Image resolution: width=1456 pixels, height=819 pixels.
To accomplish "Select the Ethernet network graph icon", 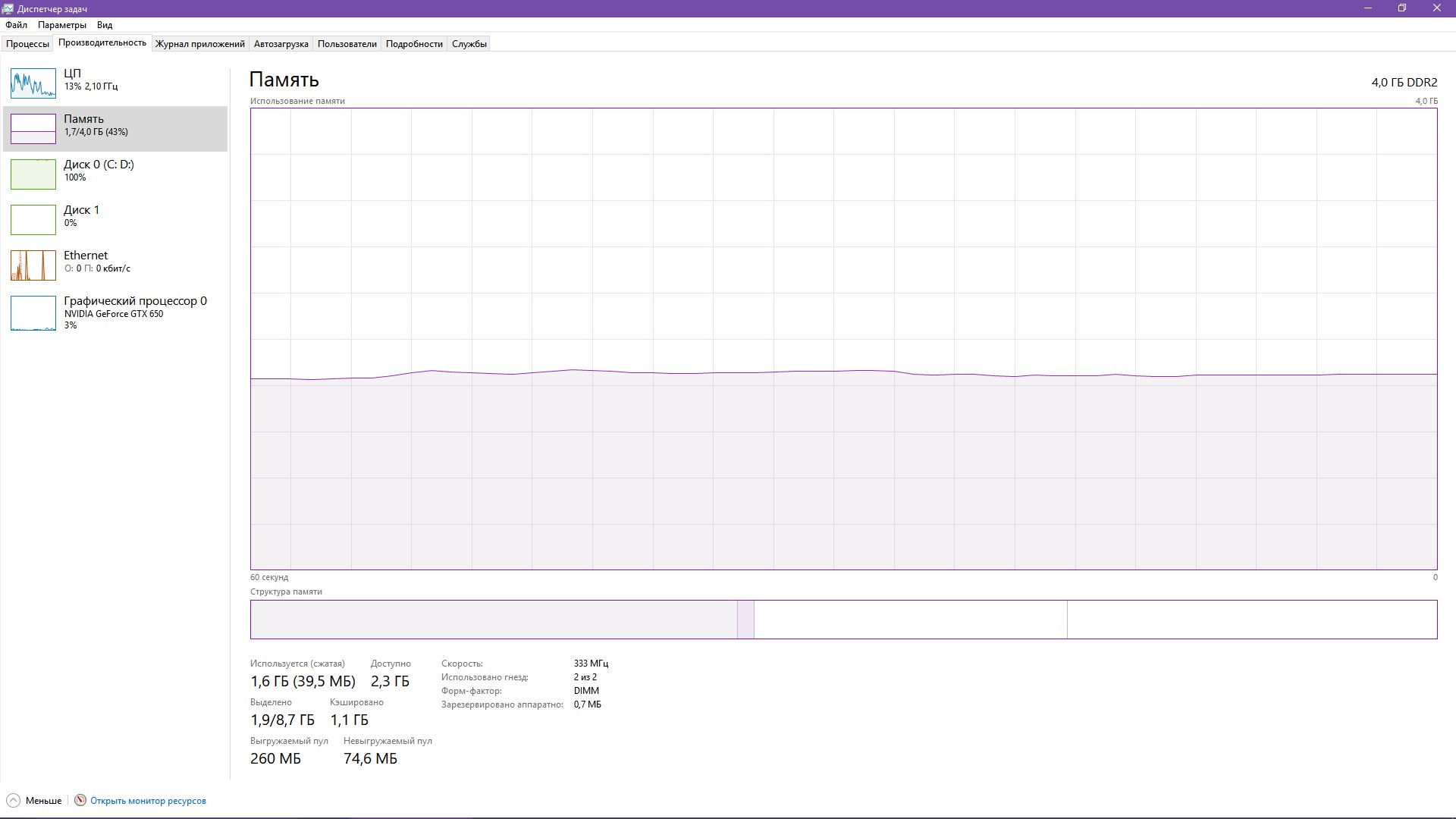I will pyautogui.click(x=33, y=265).
